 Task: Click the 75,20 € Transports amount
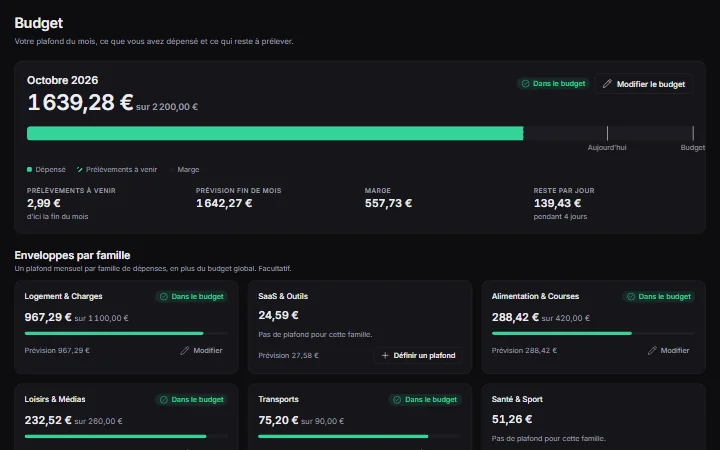click(278, 420)
